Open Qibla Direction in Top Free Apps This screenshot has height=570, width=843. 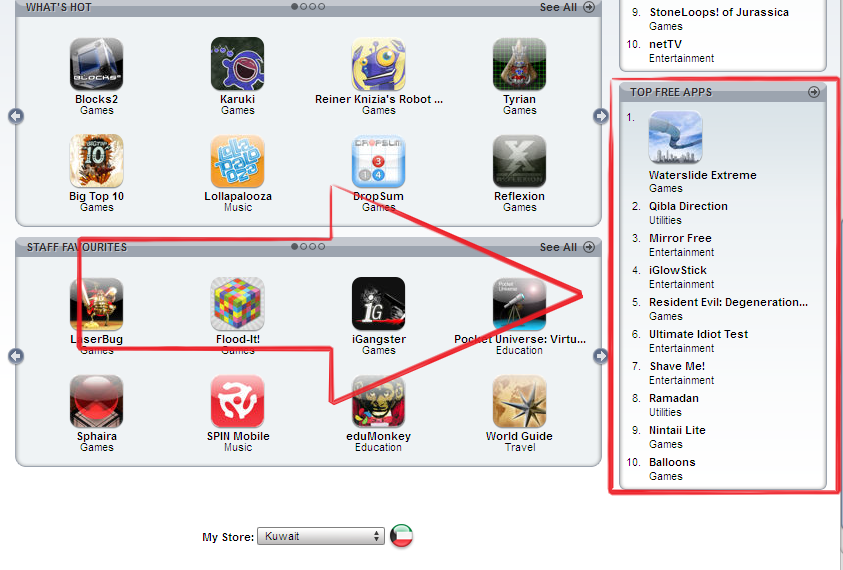click(x=688, y=206)
